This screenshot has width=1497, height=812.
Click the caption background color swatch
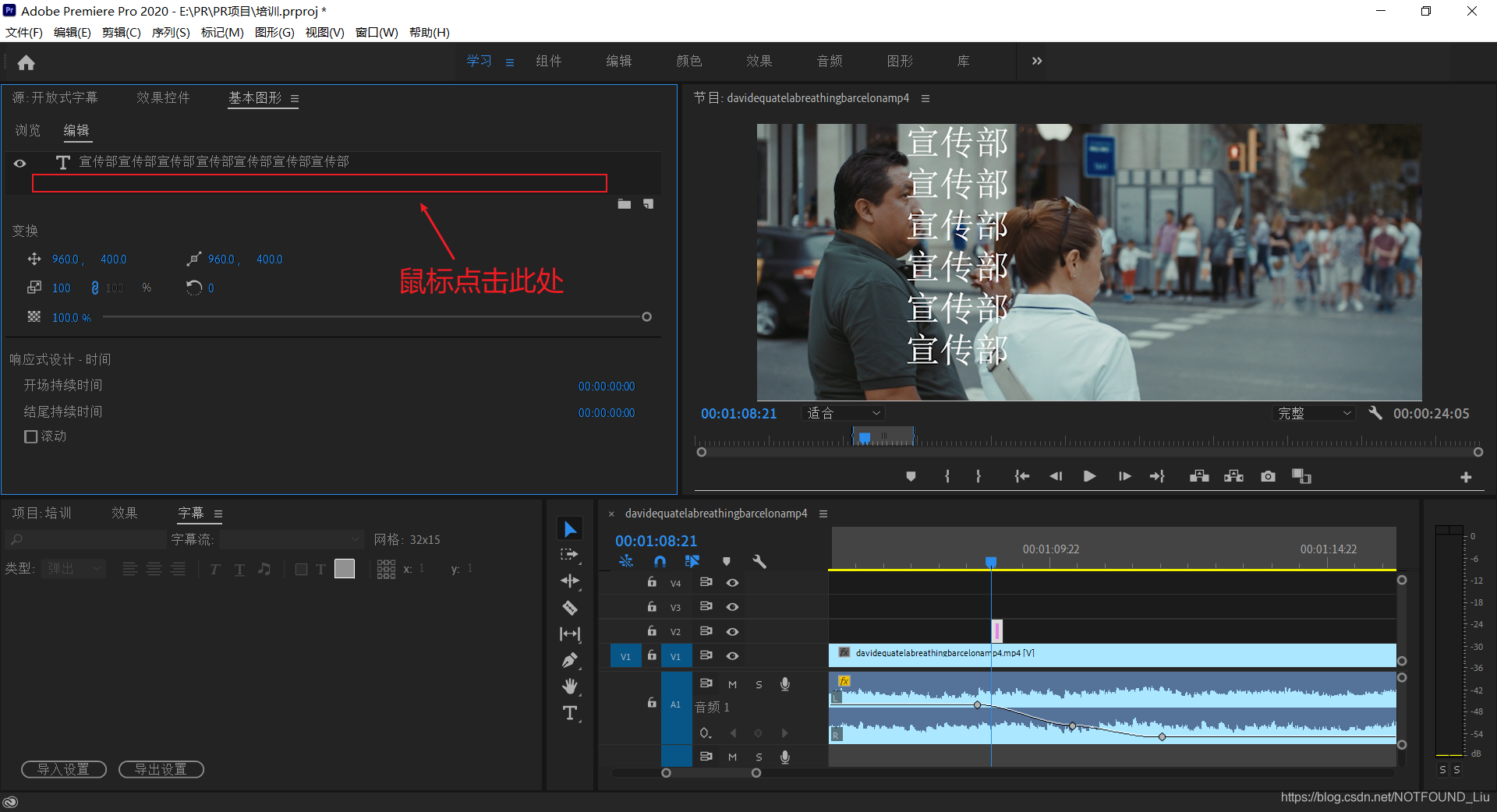pyautogui.click(x=345, y=569)
